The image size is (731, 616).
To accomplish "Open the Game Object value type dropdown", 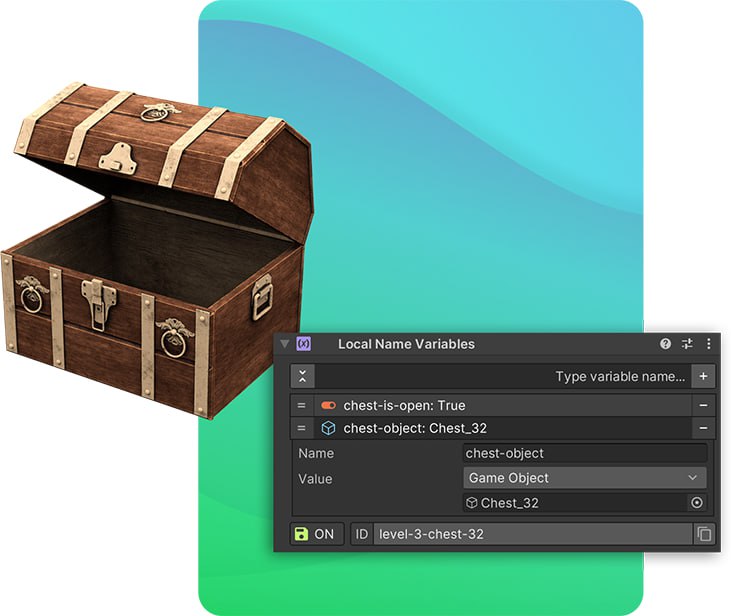I will (x=584, y=478).
